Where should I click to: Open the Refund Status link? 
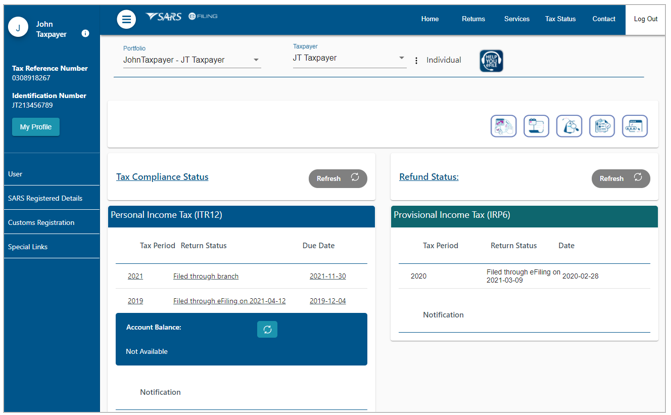pyautogui.click(x=429, y=177)
